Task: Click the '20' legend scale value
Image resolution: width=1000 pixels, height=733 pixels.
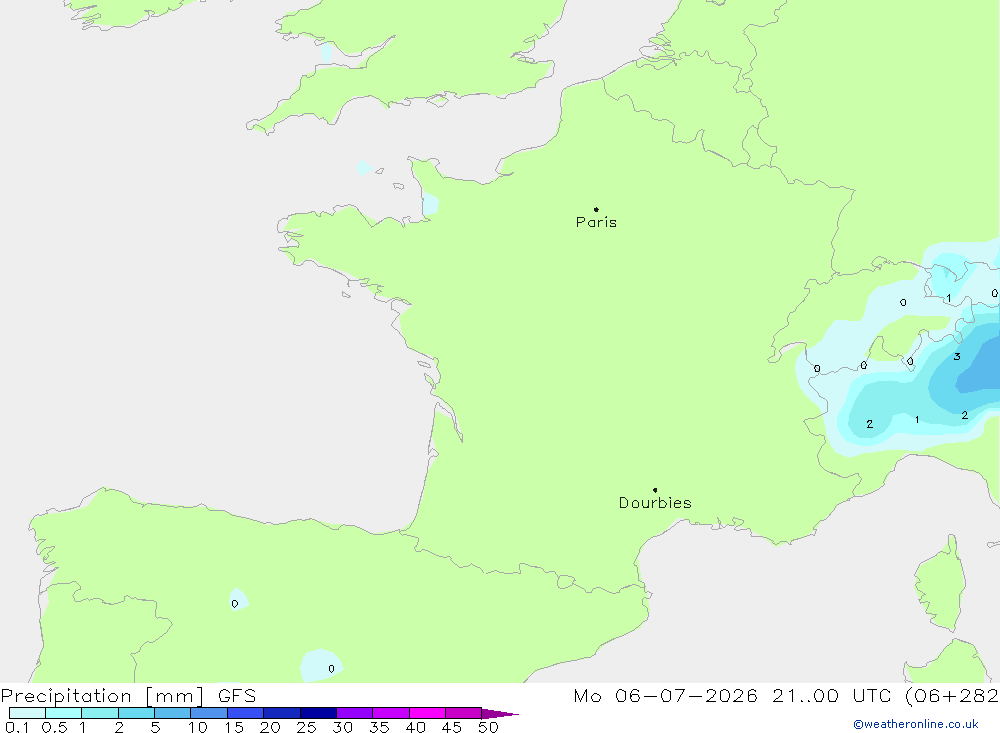Action: pyautogui.click(x=270, y=727)
